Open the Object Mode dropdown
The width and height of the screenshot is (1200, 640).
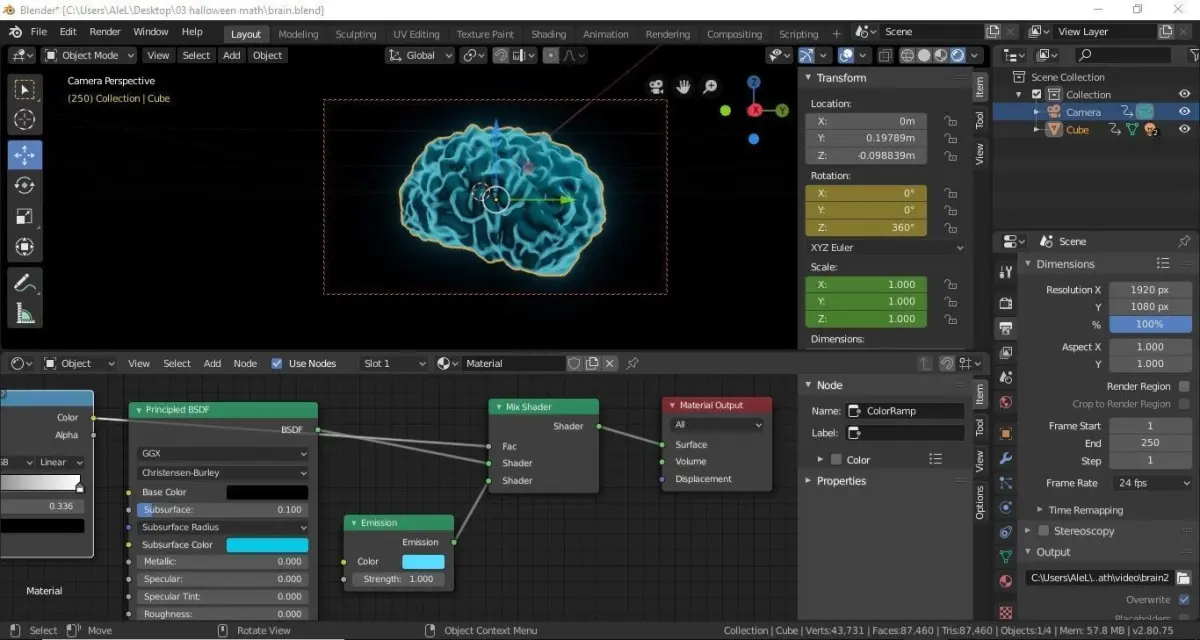tap(87, 55)
